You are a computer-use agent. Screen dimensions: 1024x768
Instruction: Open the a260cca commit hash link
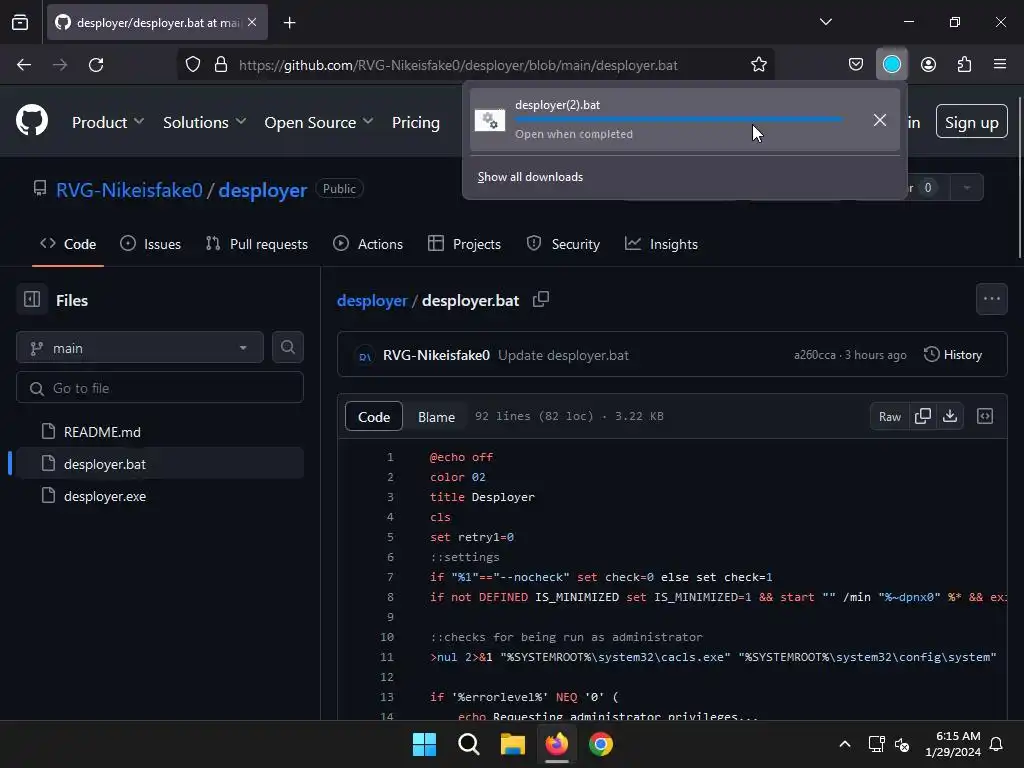coord(814,355)
